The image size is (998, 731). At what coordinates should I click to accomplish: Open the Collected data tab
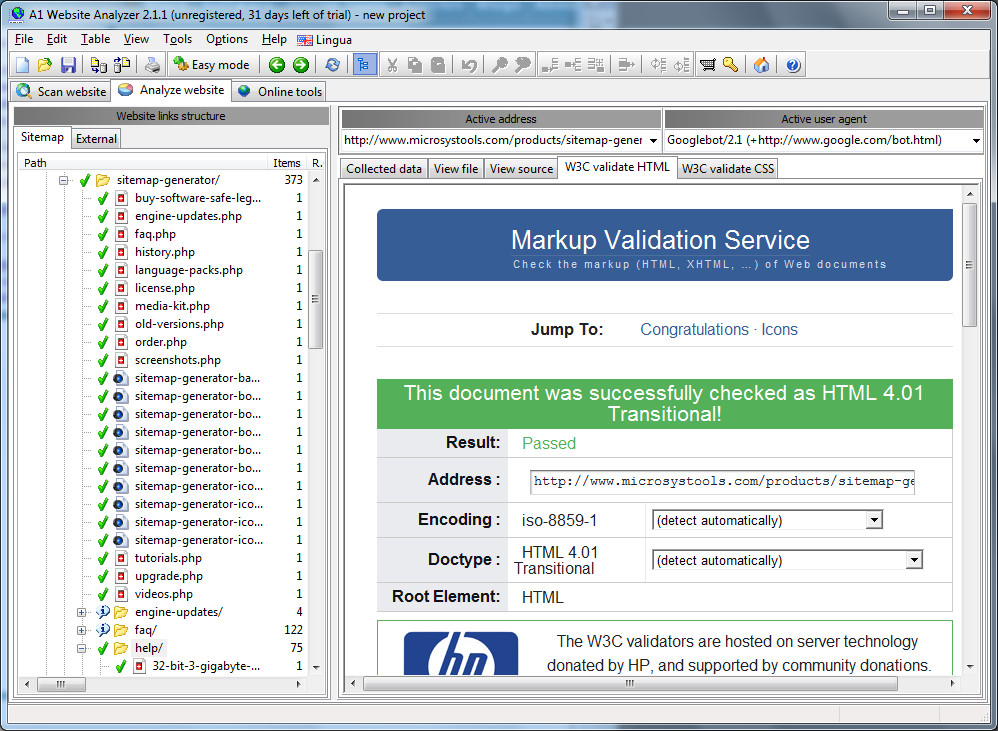coord(384,169)
